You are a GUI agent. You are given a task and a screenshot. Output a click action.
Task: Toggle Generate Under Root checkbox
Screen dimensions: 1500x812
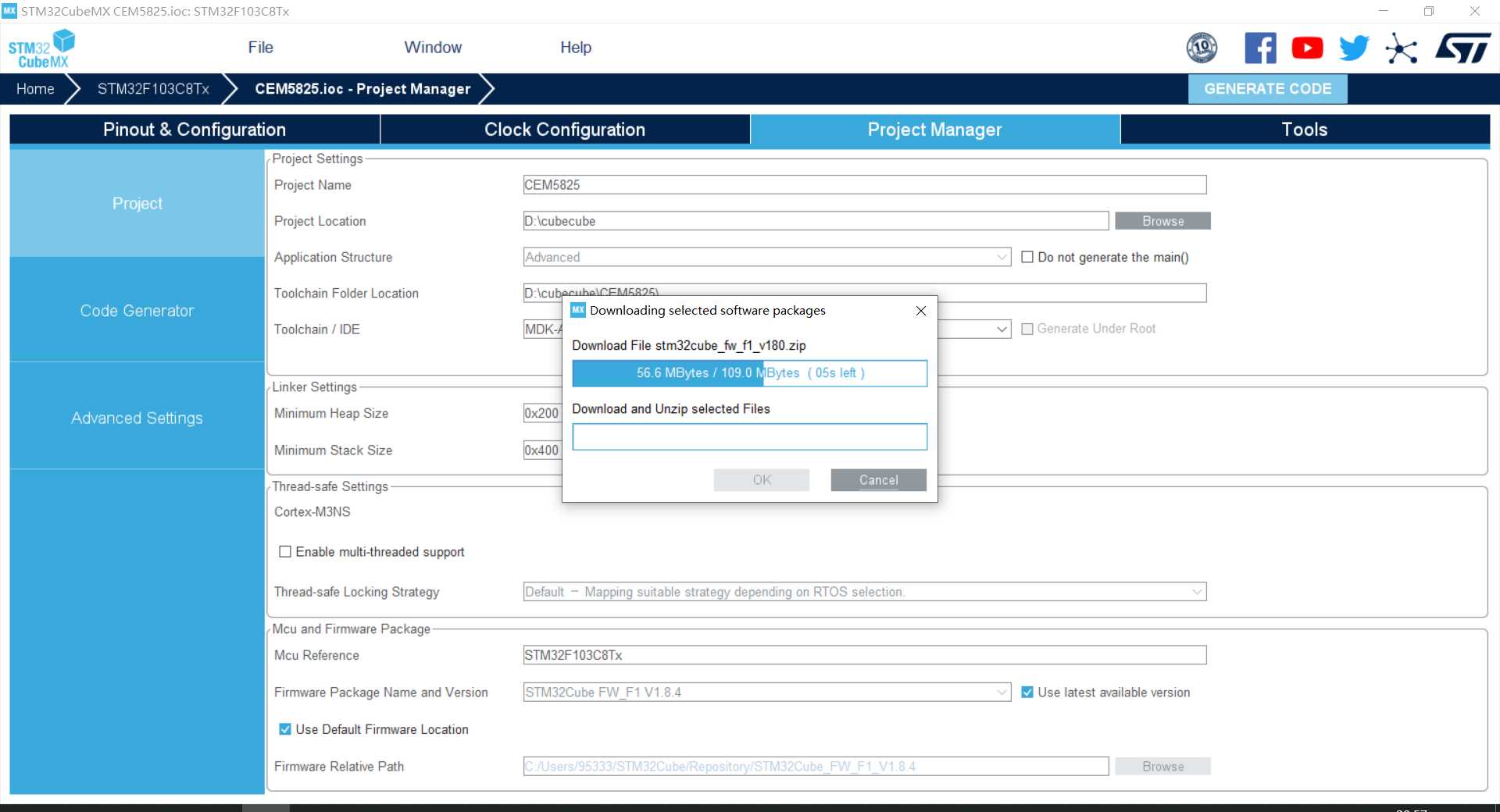[1027, 329]
